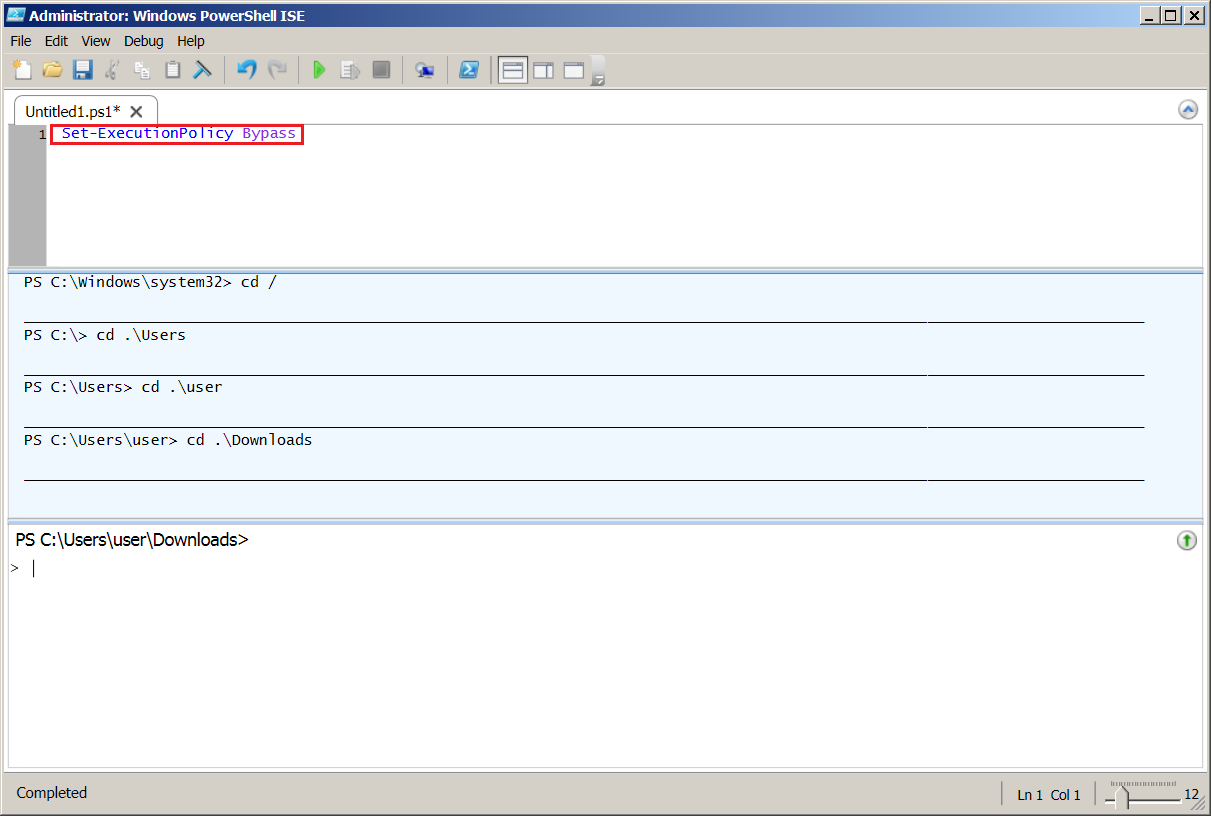
Task: Show script pane maximized layout
Action: tap(574, 70)
